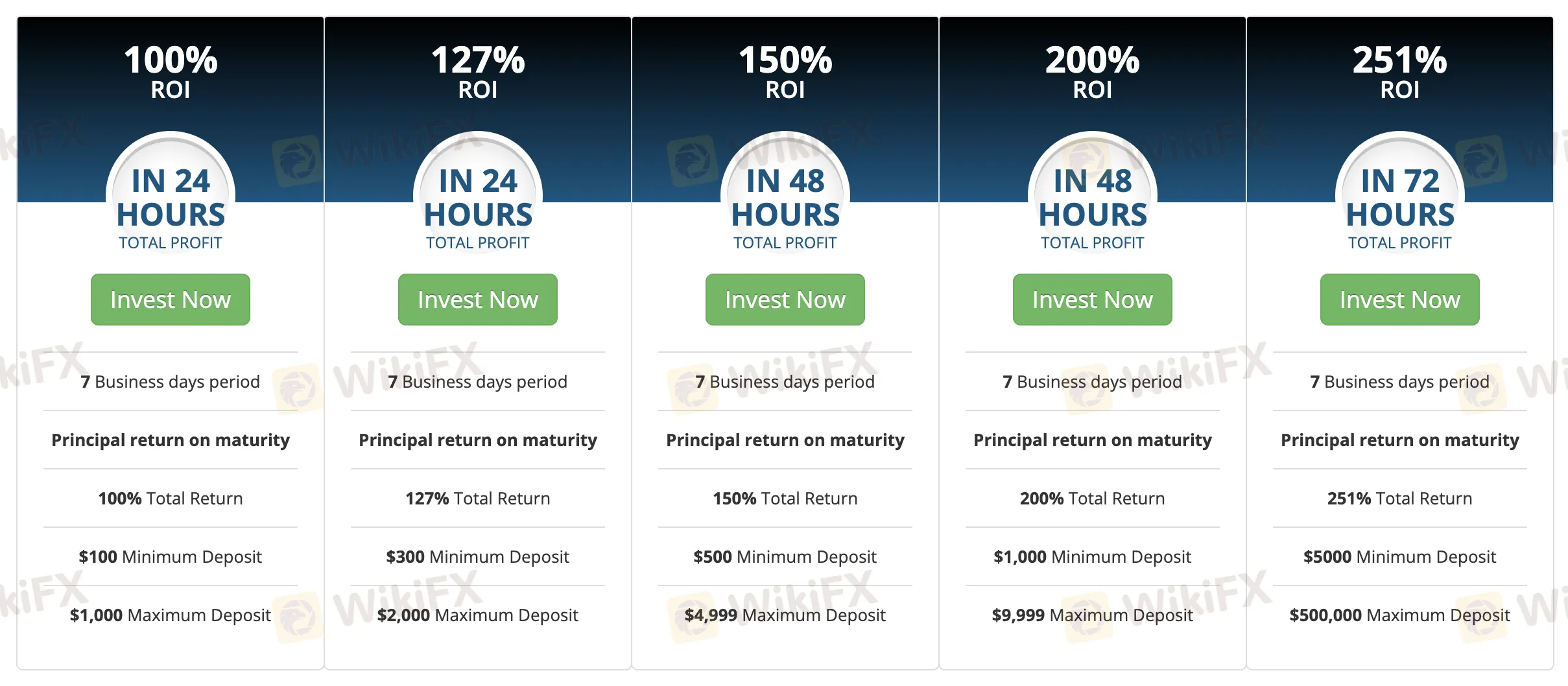Image resolution: width=1568 pixels, height=686 pixels.
Task: Click the $100 Minimum Deposit text
Action: (171, 557)
